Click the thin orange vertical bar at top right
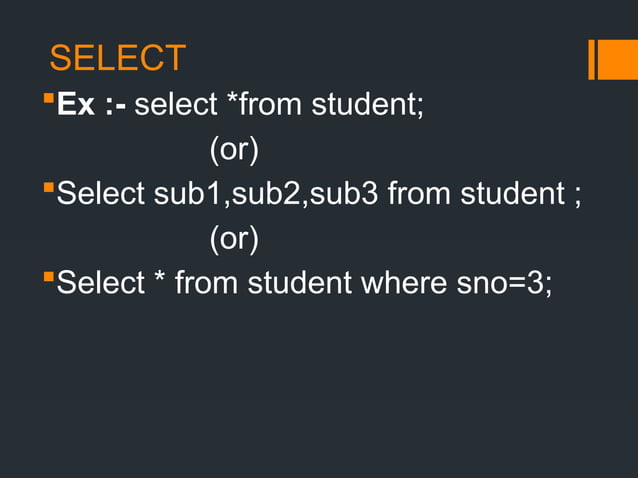Screen dimensions: 638x478 point(592,59)
